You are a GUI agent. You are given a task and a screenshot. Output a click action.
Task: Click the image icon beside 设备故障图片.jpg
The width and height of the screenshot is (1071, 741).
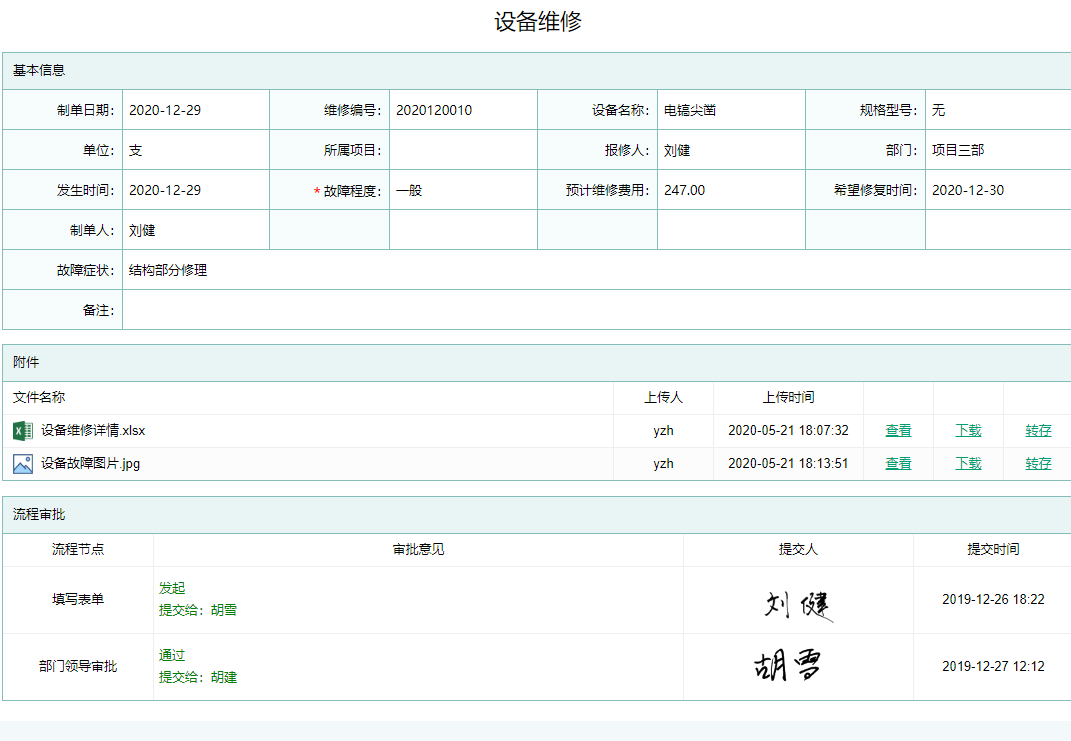[x=22, y=464]
